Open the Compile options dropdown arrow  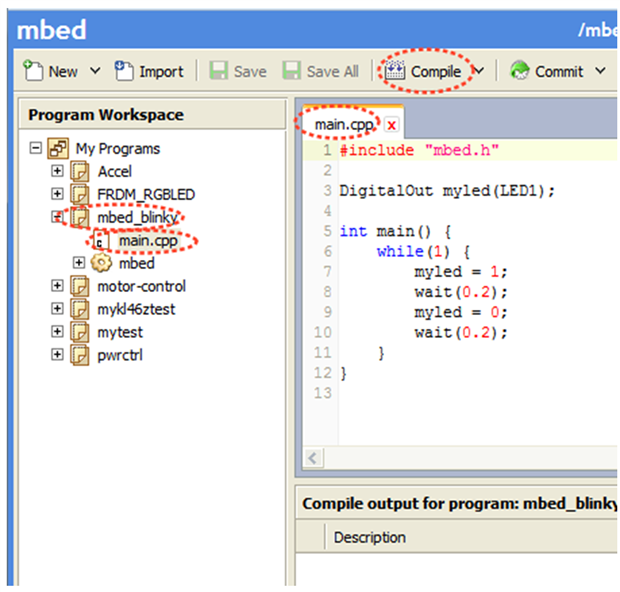click(x=479, y=71)
